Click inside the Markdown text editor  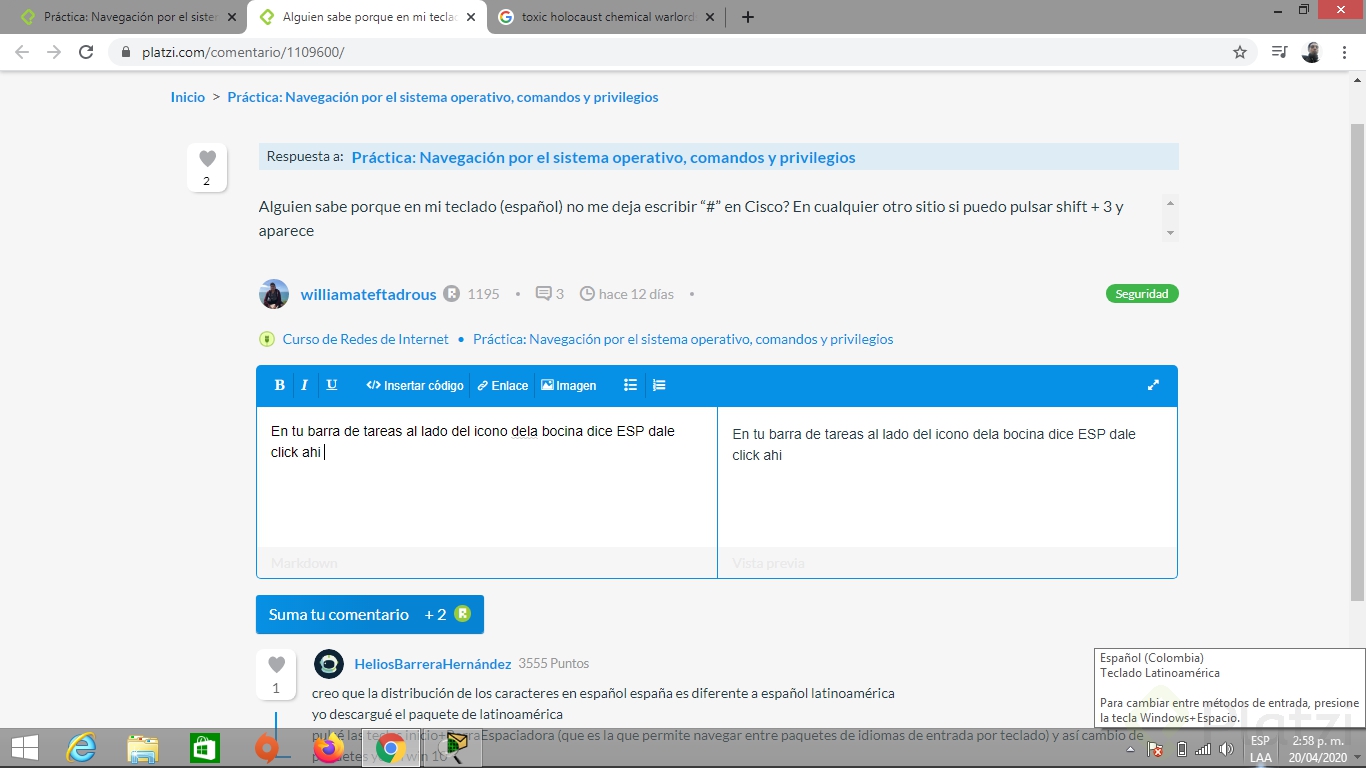coord(487,477)
